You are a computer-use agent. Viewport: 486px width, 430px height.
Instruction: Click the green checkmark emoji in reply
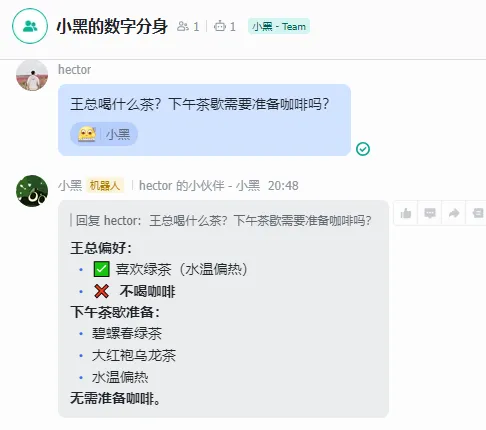tap(101, 269)
